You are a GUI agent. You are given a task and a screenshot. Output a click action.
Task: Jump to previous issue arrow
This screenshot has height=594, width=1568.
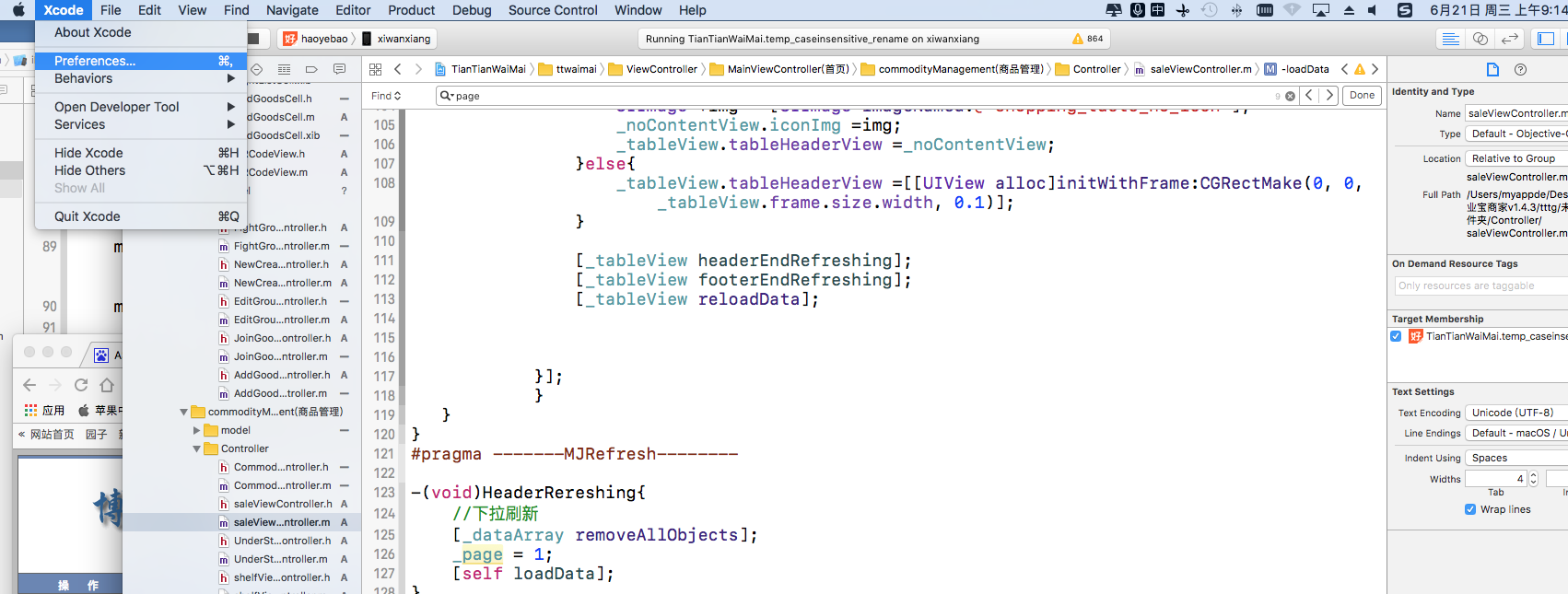point(1344,69)
